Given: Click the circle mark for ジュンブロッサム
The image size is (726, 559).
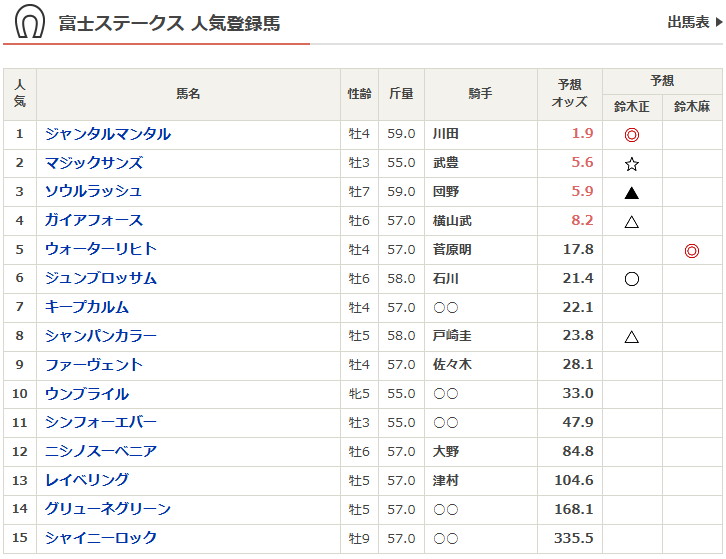Looking at the screenshot, I should point(631,279).
